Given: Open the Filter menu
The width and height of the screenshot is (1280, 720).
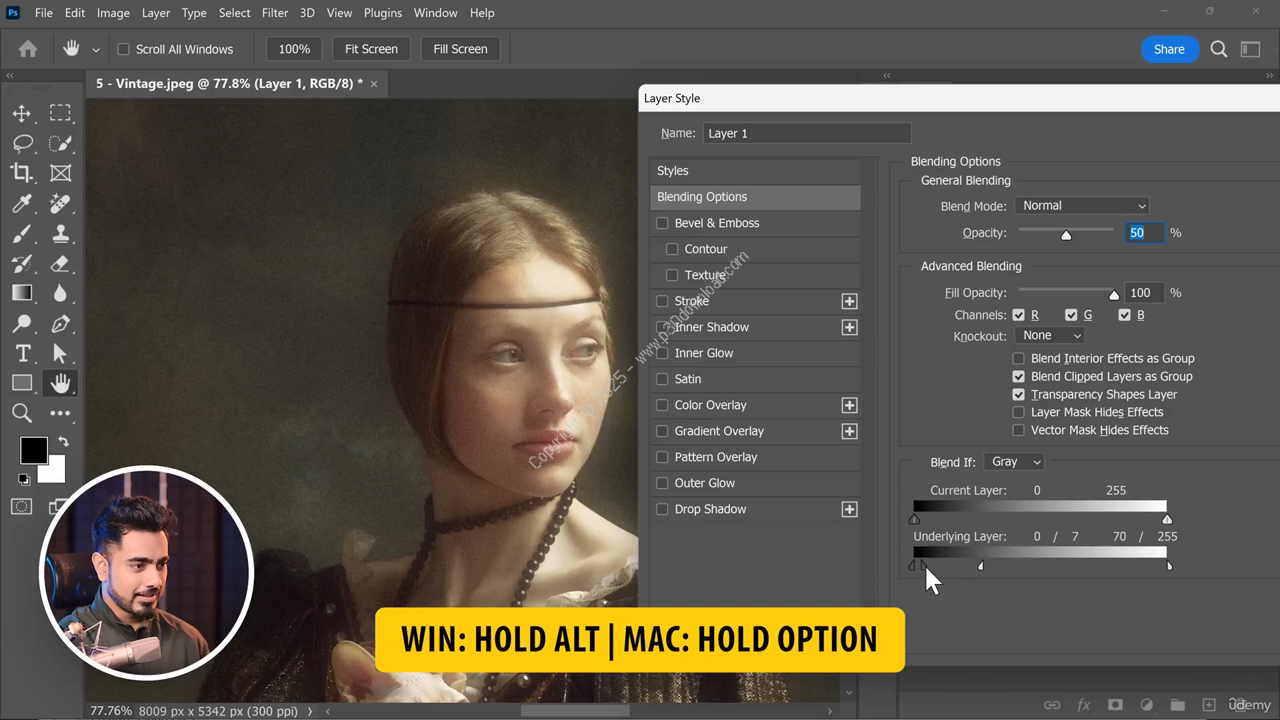Looking at the screenshot, I should click(275, 13).
